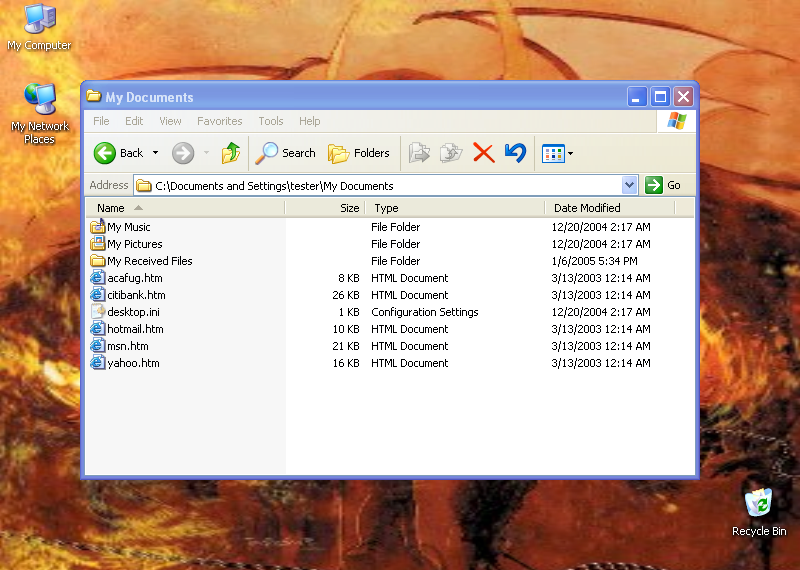This screenshot has height=570, width=800.
Task: Expand the Address bar dropdown
Action: [630, 185]
